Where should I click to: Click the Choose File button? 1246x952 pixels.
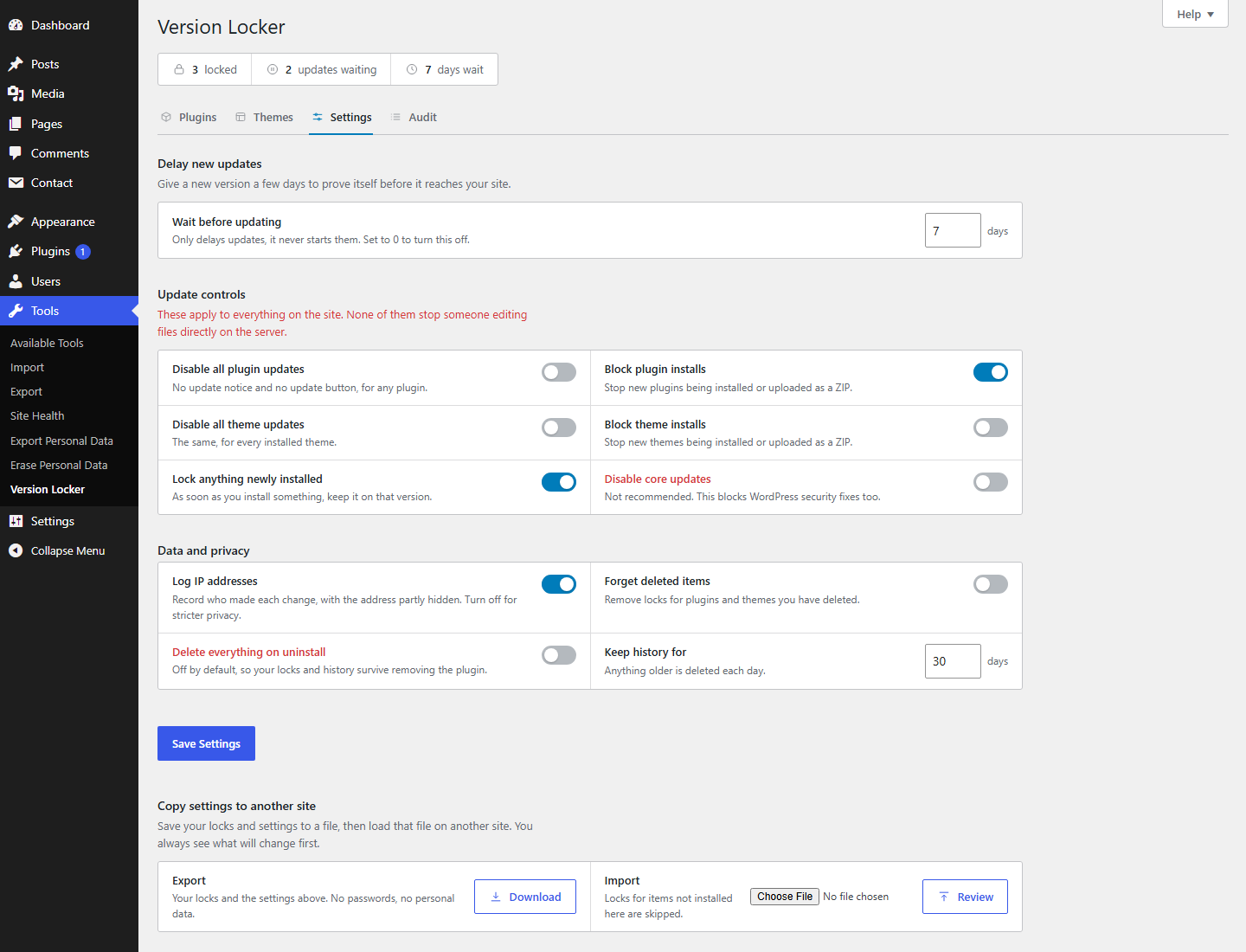tap(785, 897)
